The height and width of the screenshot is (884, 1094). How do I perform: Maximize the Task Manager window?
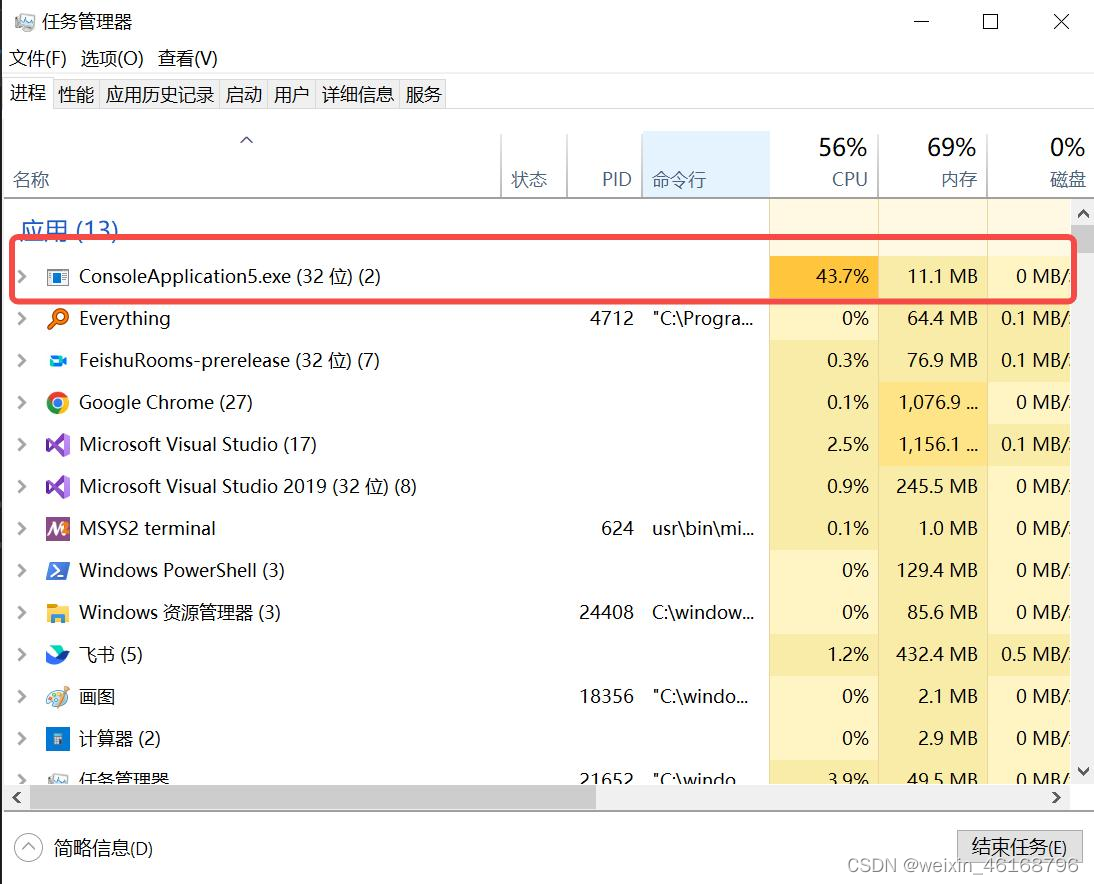pyautogui.click(x=990, y=22)
